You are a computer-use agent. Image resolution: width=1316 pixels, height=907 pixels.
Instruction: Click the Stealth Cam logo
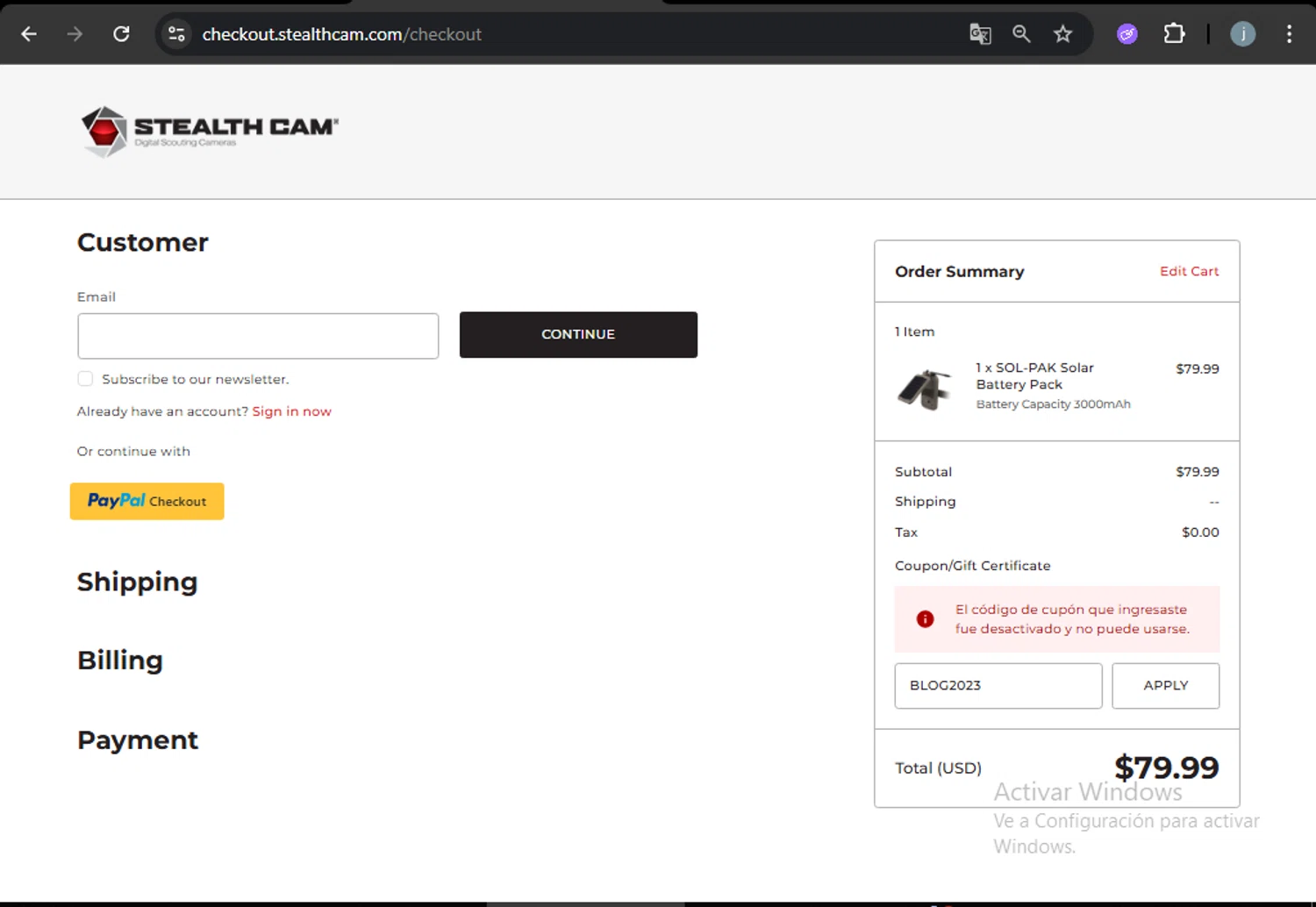pos(210,132)
